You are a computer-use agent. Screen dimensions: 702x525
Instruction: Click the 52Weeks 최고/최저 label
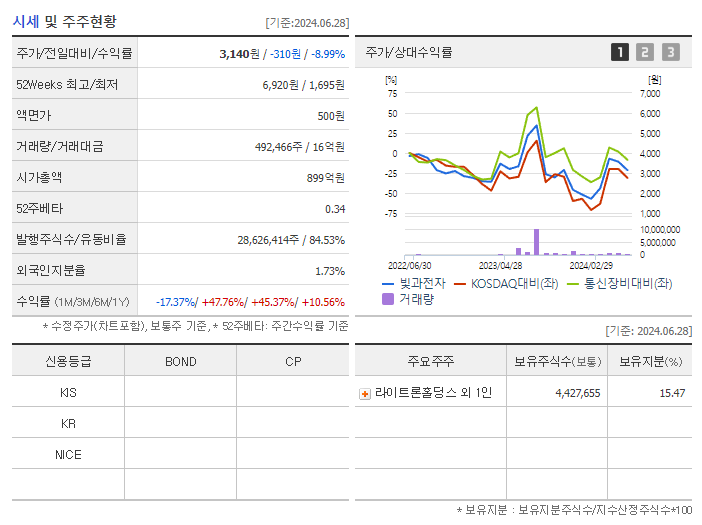[x=67, y=85]
